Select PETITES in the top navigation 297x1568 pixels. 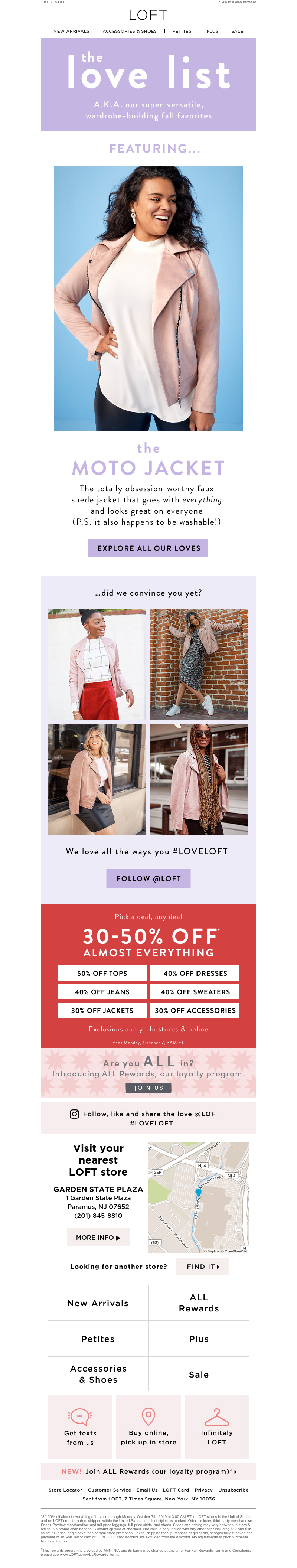click(182, 31)
